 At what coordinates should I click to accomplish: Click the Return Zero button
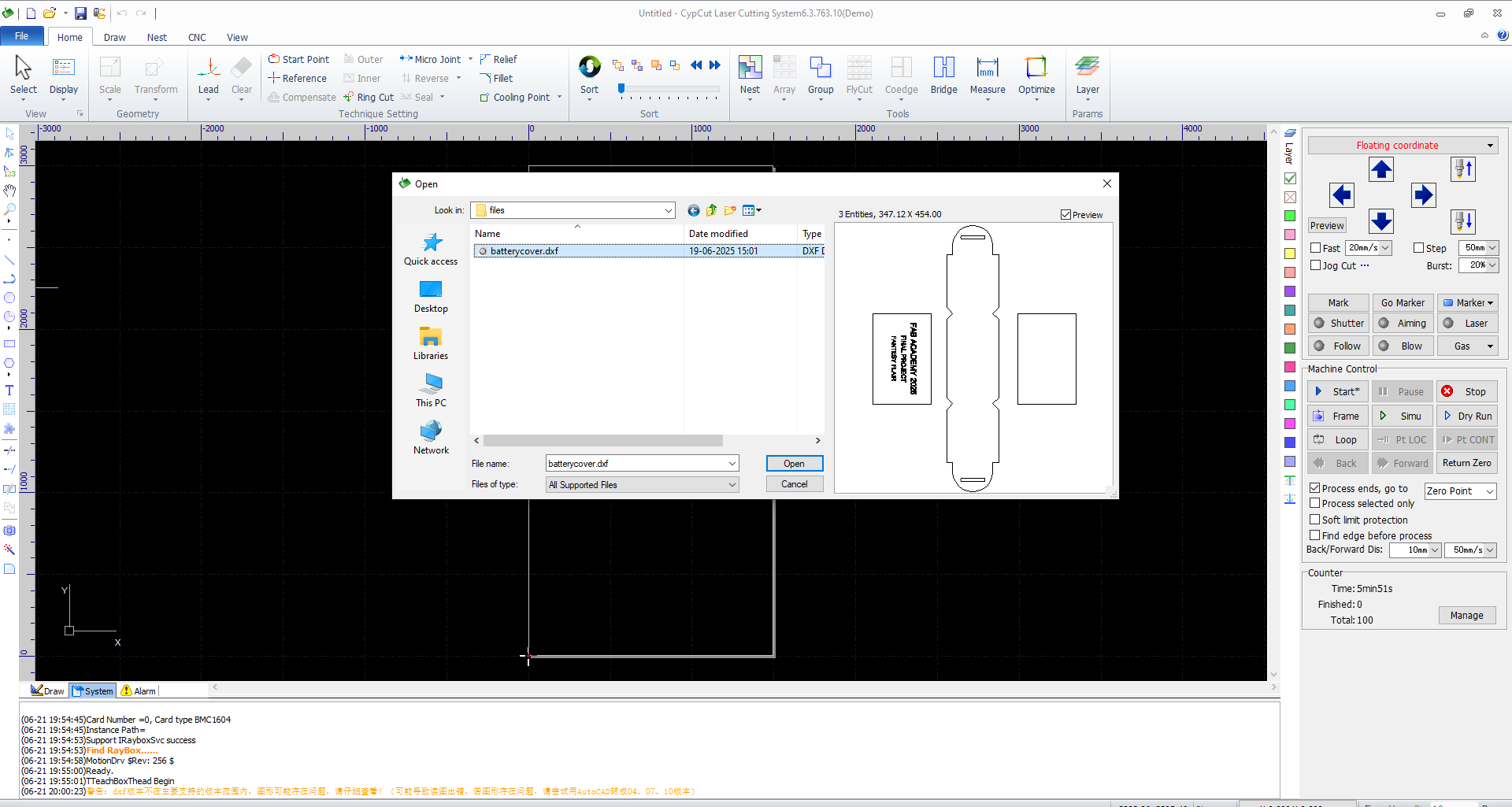(1467, 463)
